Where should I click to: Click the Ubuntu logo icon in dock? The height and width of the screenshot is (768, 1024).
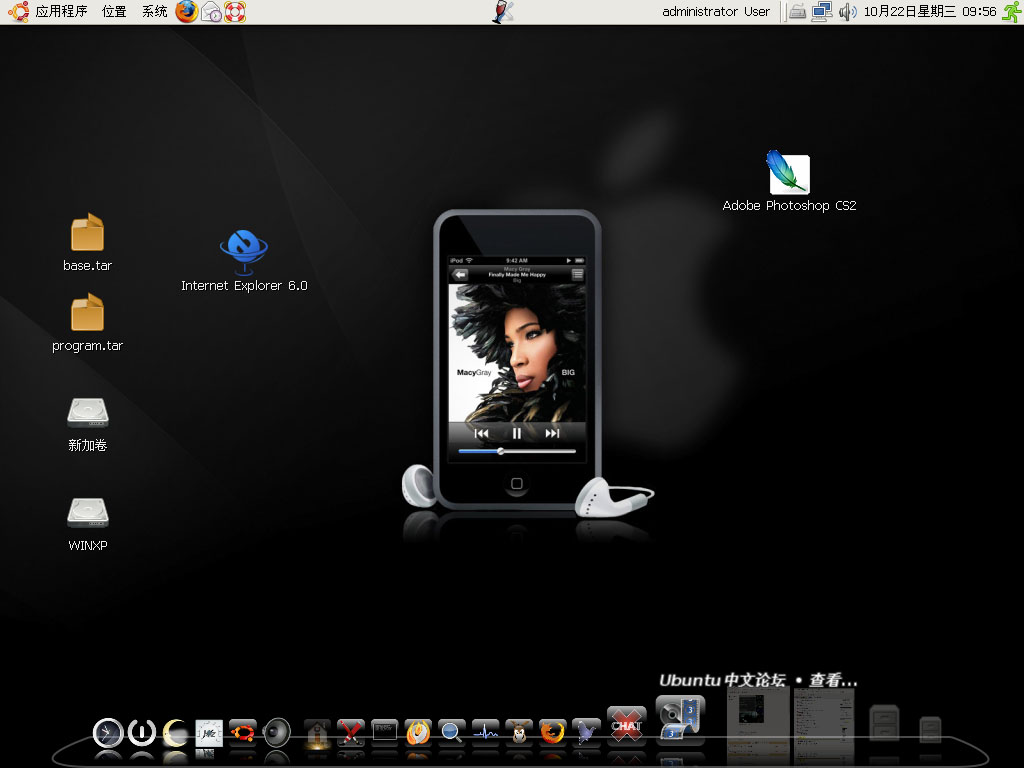(243, 733)
